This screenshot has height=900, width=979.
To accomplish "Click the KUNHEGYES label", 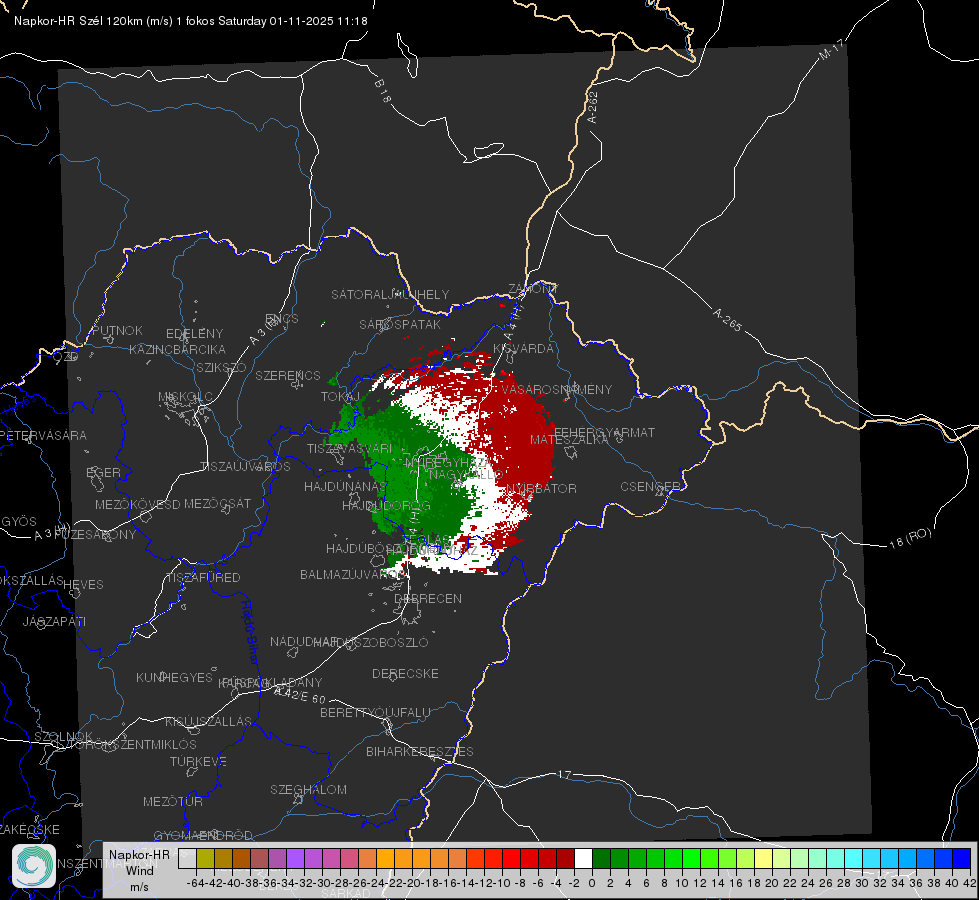I will (x=174, y=677).
